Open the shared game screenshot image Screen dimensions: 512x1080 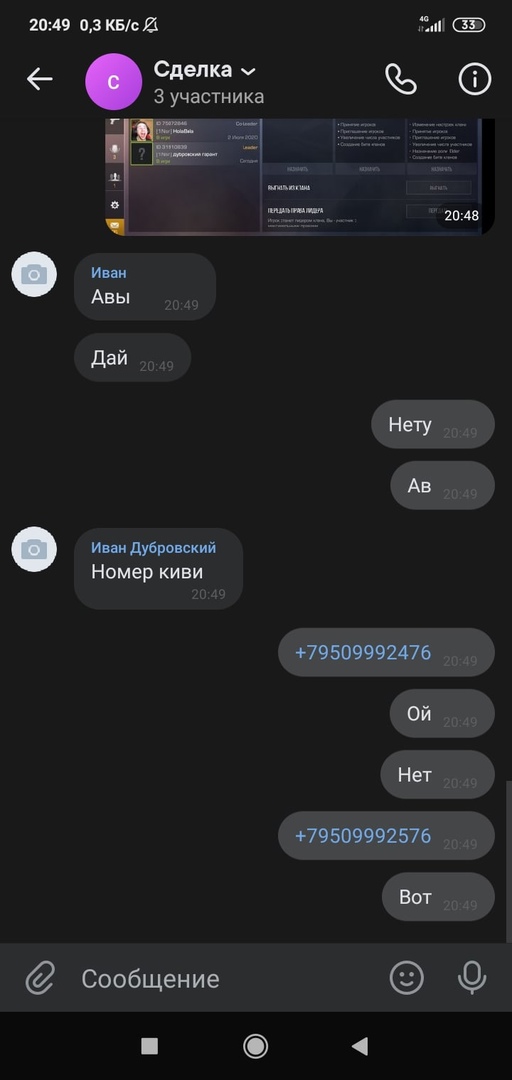[x=300, y=177]
